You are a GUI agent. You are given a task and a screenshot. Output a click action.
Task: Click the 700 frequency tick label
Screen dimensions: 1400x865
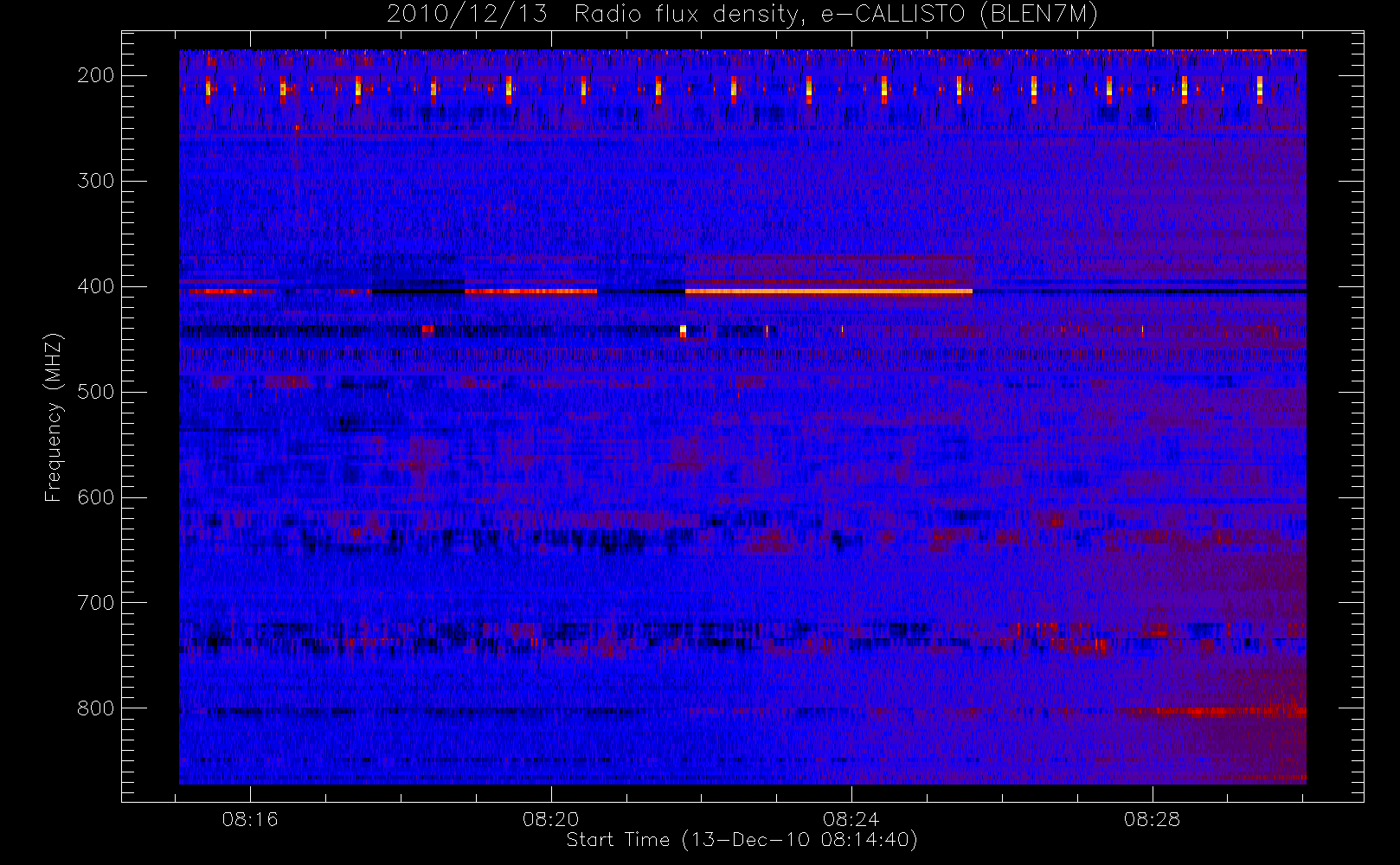point(96,603)
